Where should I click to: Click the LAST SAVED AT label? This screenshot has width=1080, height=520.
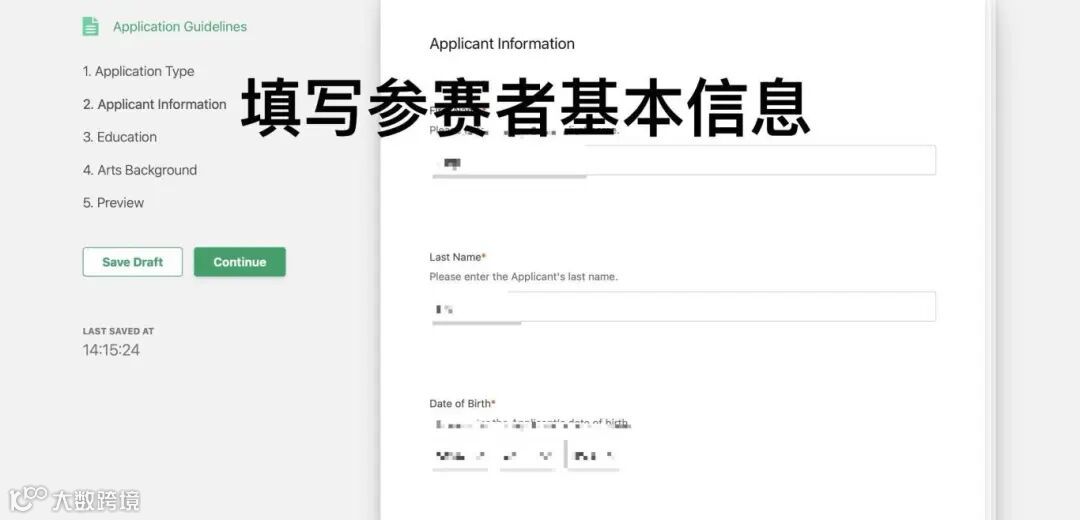tap(118, 331)
